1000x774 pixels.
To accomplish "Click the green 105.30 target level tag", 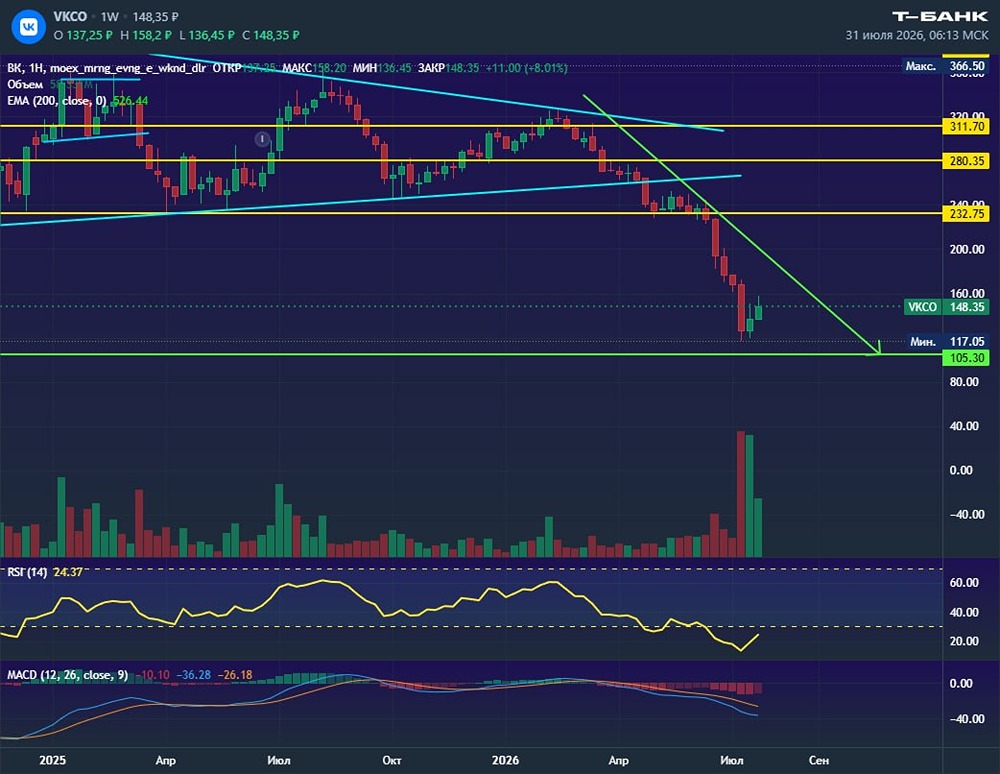I will (x=966, y=358).
